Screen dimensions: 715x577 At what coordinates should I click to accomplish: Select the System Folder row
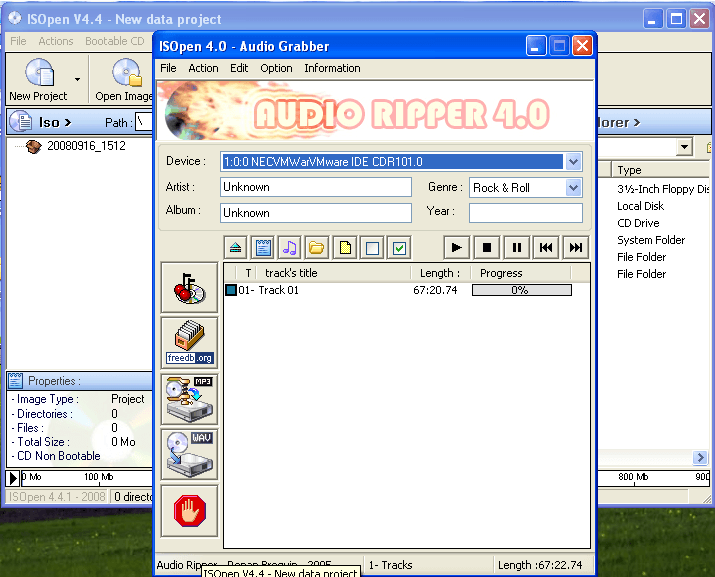tap(651, 240)
